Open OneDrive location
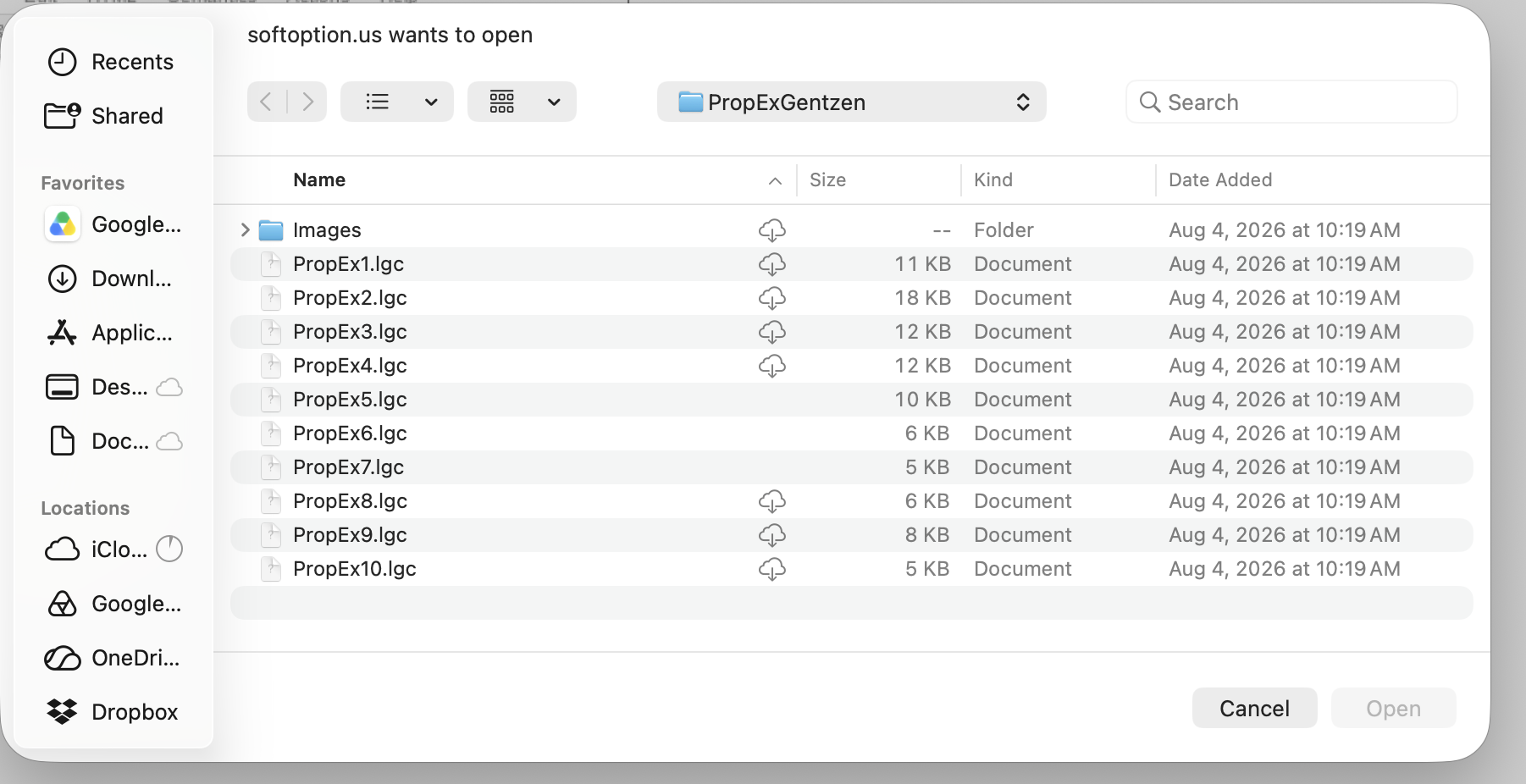 tap(112, 658)
